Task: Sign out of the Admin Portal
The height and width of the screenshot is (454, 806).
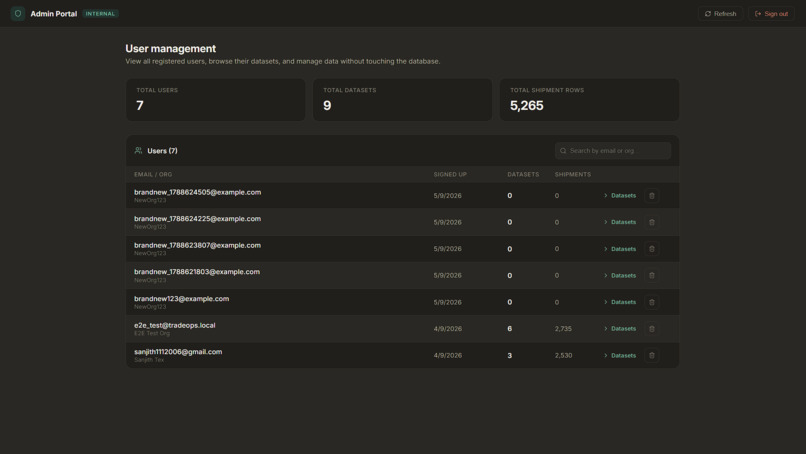Action: (x=771, y=14)
